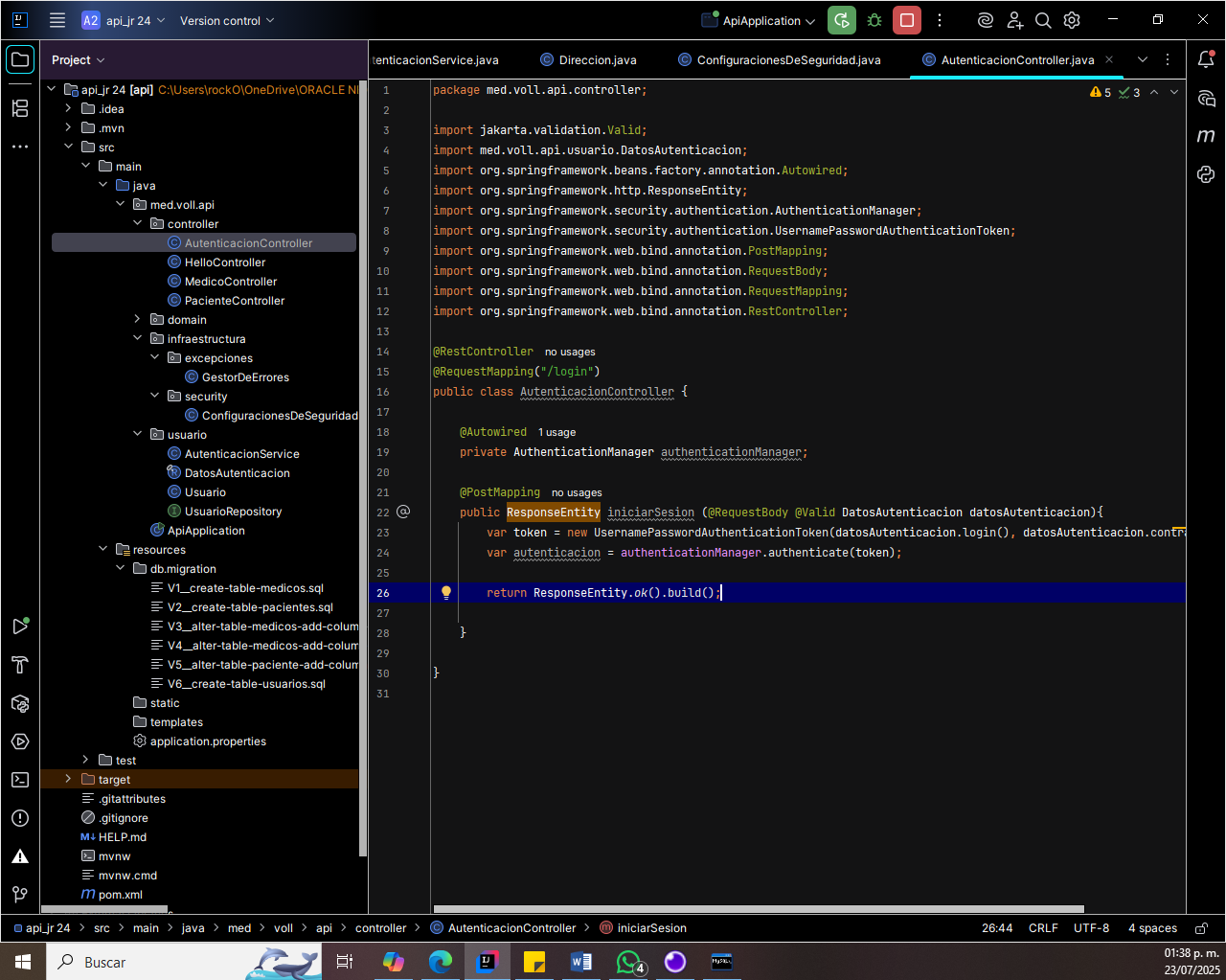Viewport: 1226px width, 980px height.
Task: Open editor tab options menu
Action: (1168, 59)
